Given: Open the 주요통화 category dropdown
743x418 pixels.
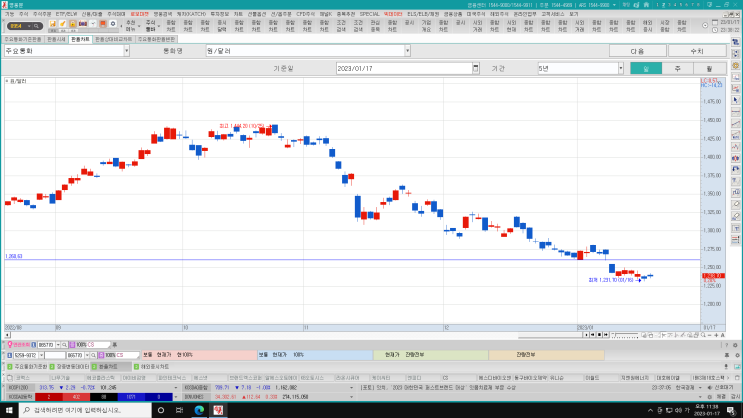Looking at the screenshot, I should pos(127,51).
